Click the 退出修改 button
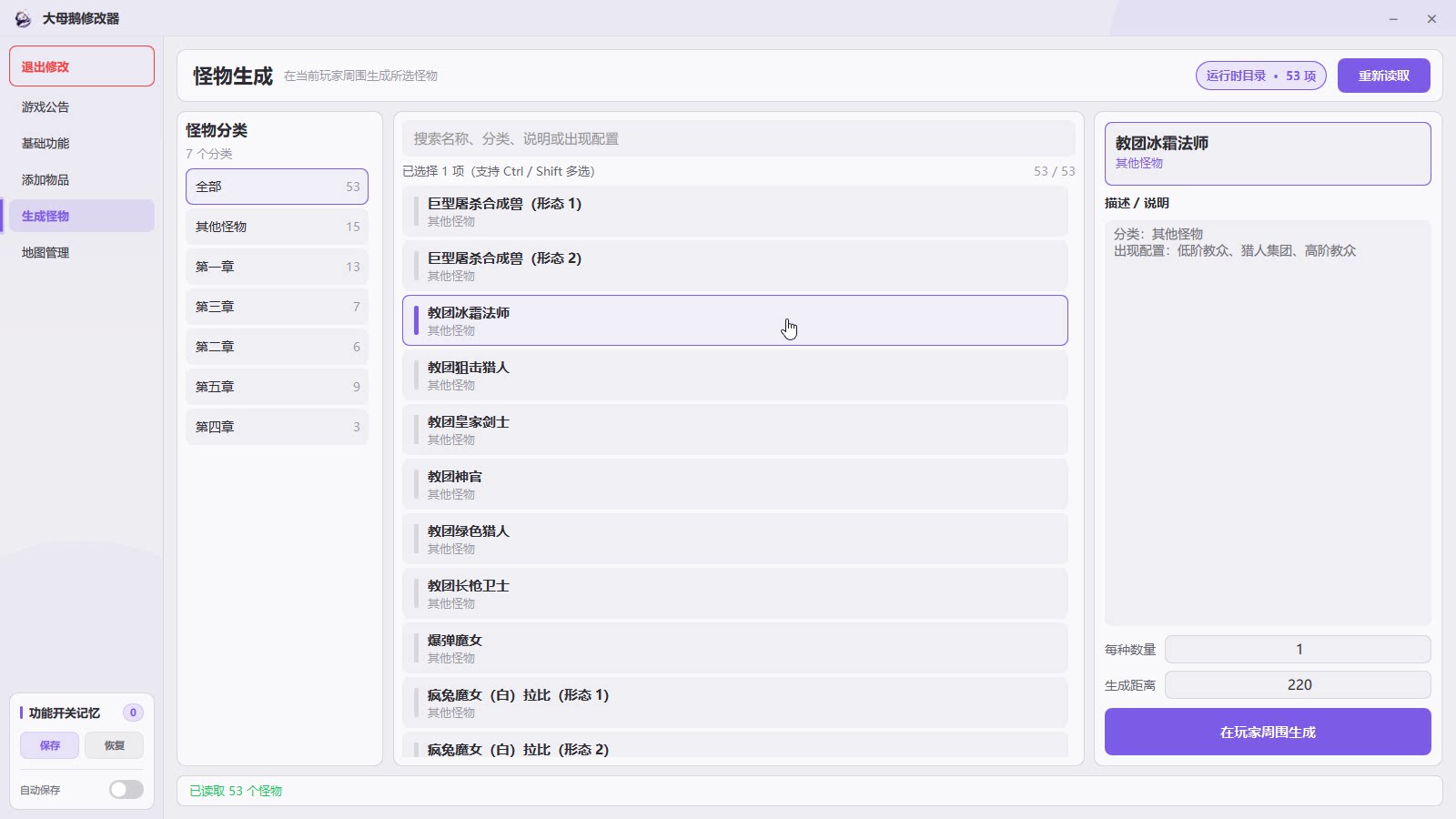Image resolution: width=1456 pixels, height=819 pixels. 82,66
